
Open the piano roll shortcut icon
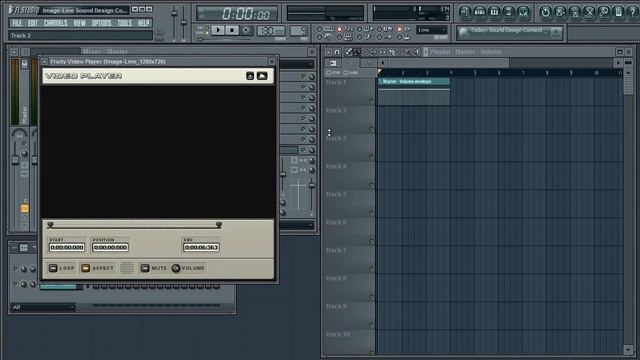point(494,12)
